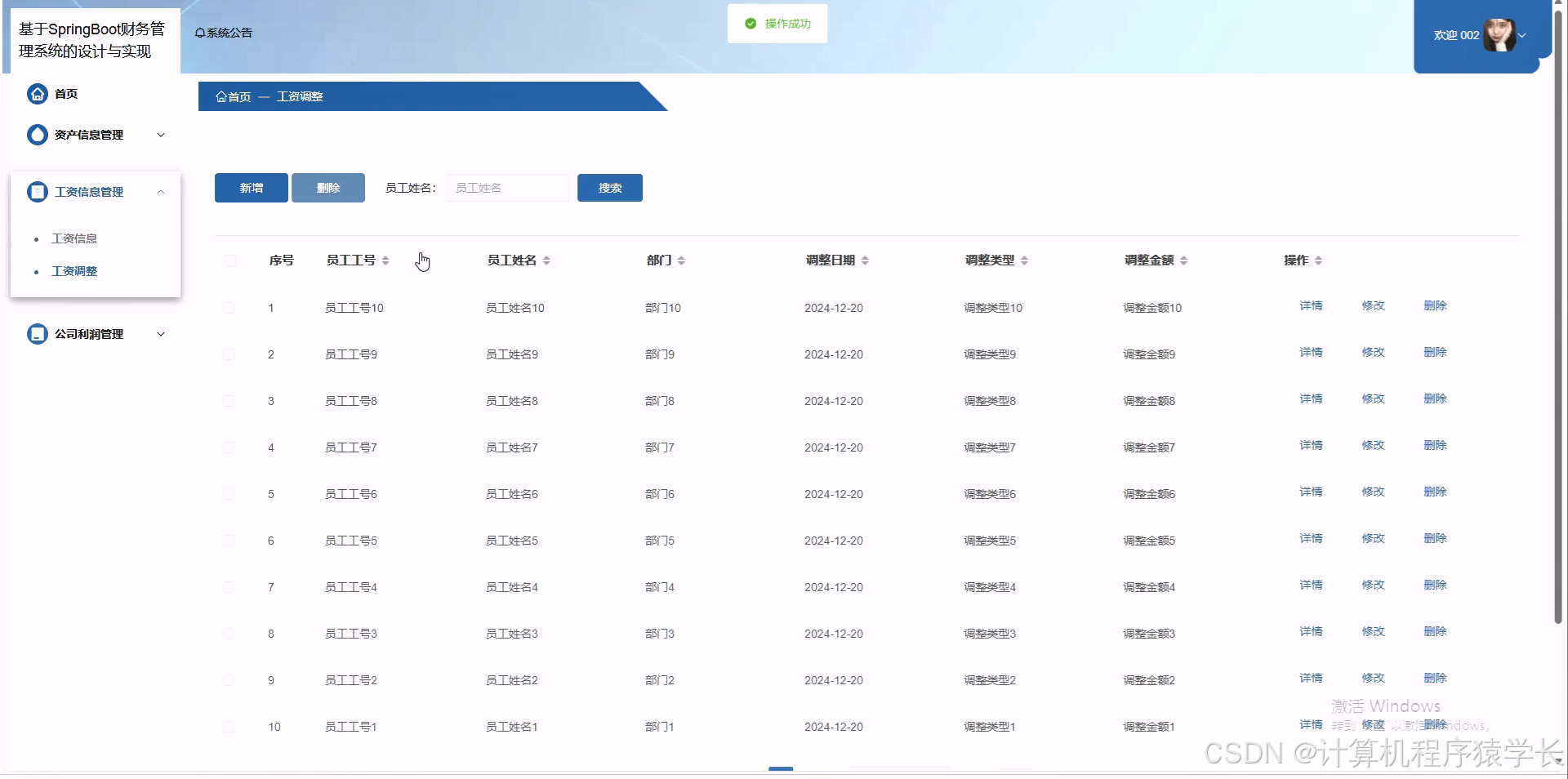Click 删除 for 员工工号4 row
Viewport: 1568px width, 779px height.
pos(1435,585)
